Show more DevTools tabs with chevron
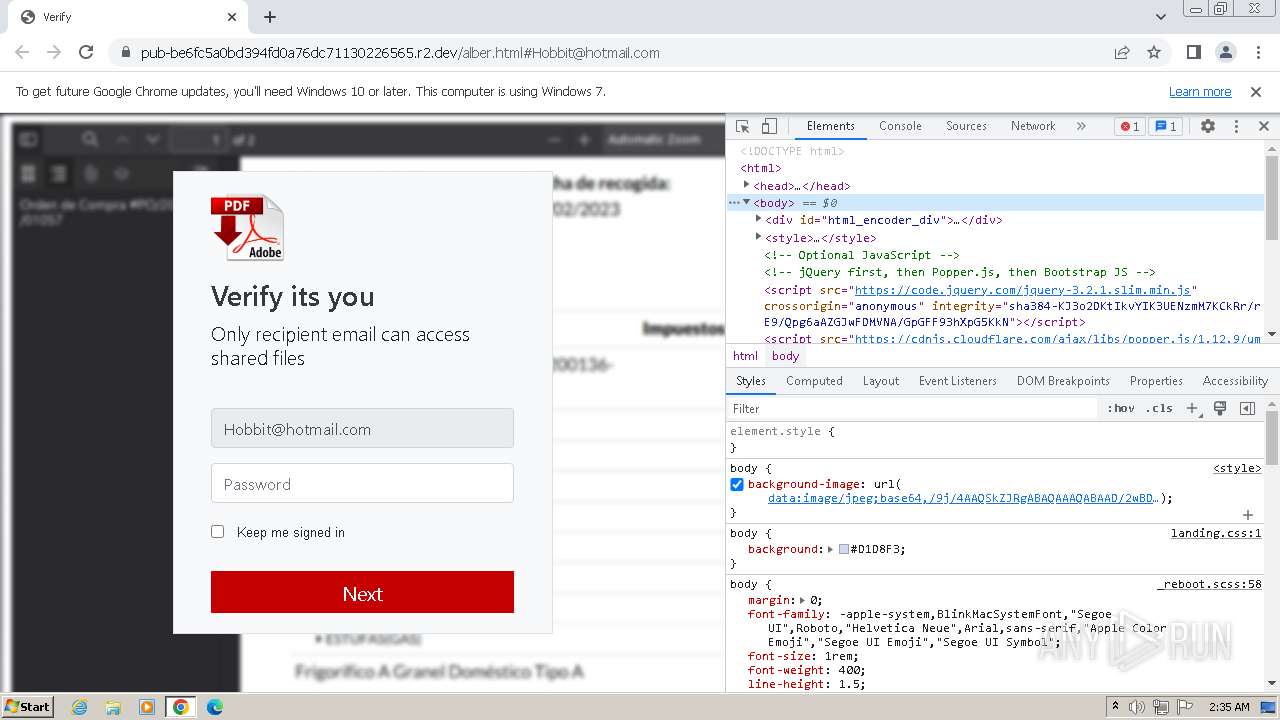This screenshot has height=720, width=1280. pyautogui.click(x=1081, y=126)
